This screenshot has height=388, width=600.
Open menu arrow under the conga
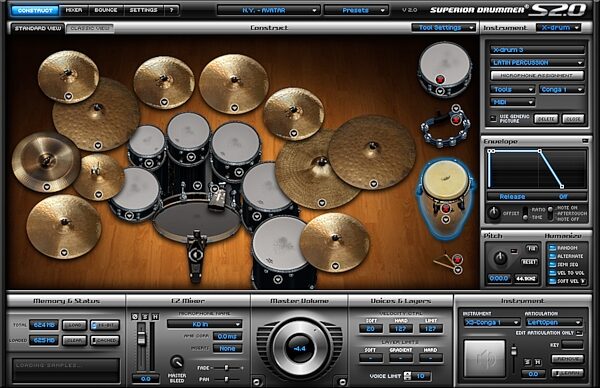[x=446, y=219]
